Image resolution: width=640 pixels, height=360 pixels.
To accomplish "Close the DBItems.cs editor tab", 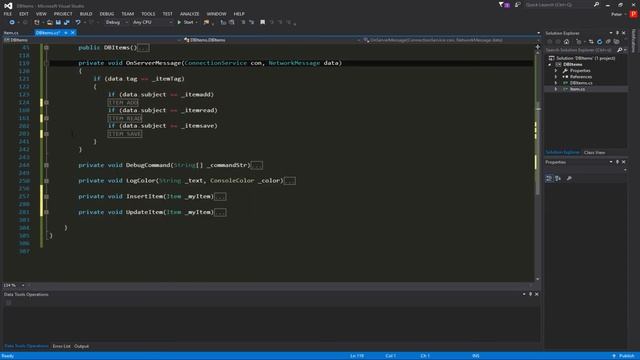I will tap(73, 33).
